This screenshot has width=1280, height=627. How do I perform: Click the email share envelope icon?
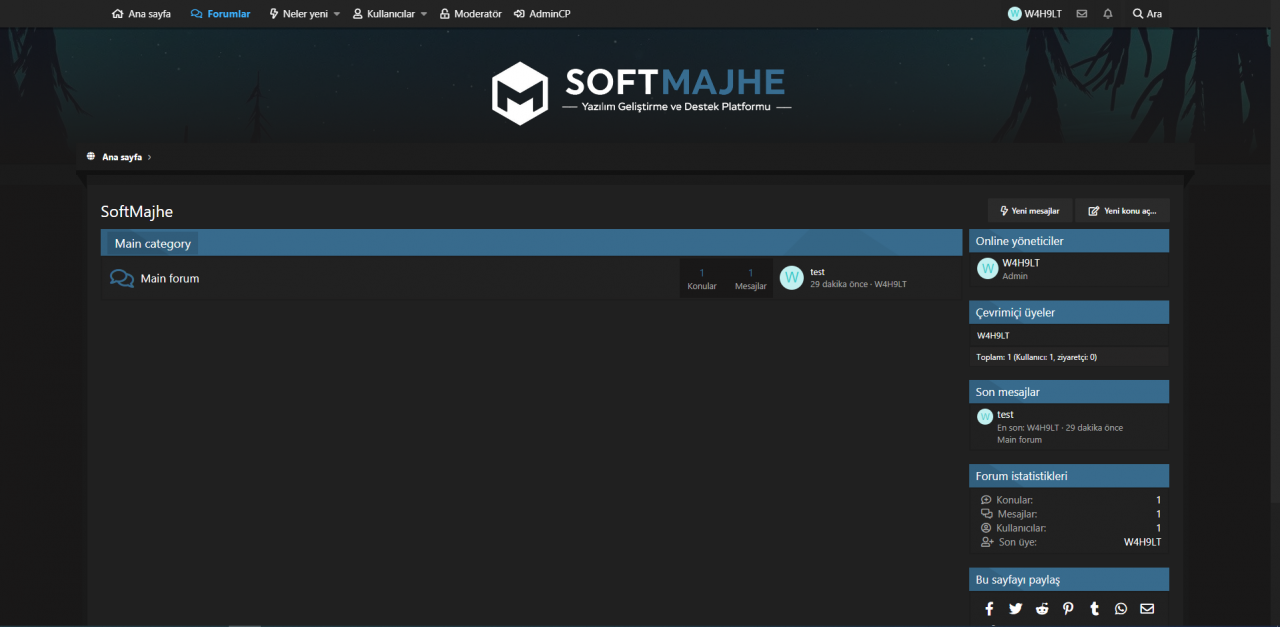[x=1146, y=609]
